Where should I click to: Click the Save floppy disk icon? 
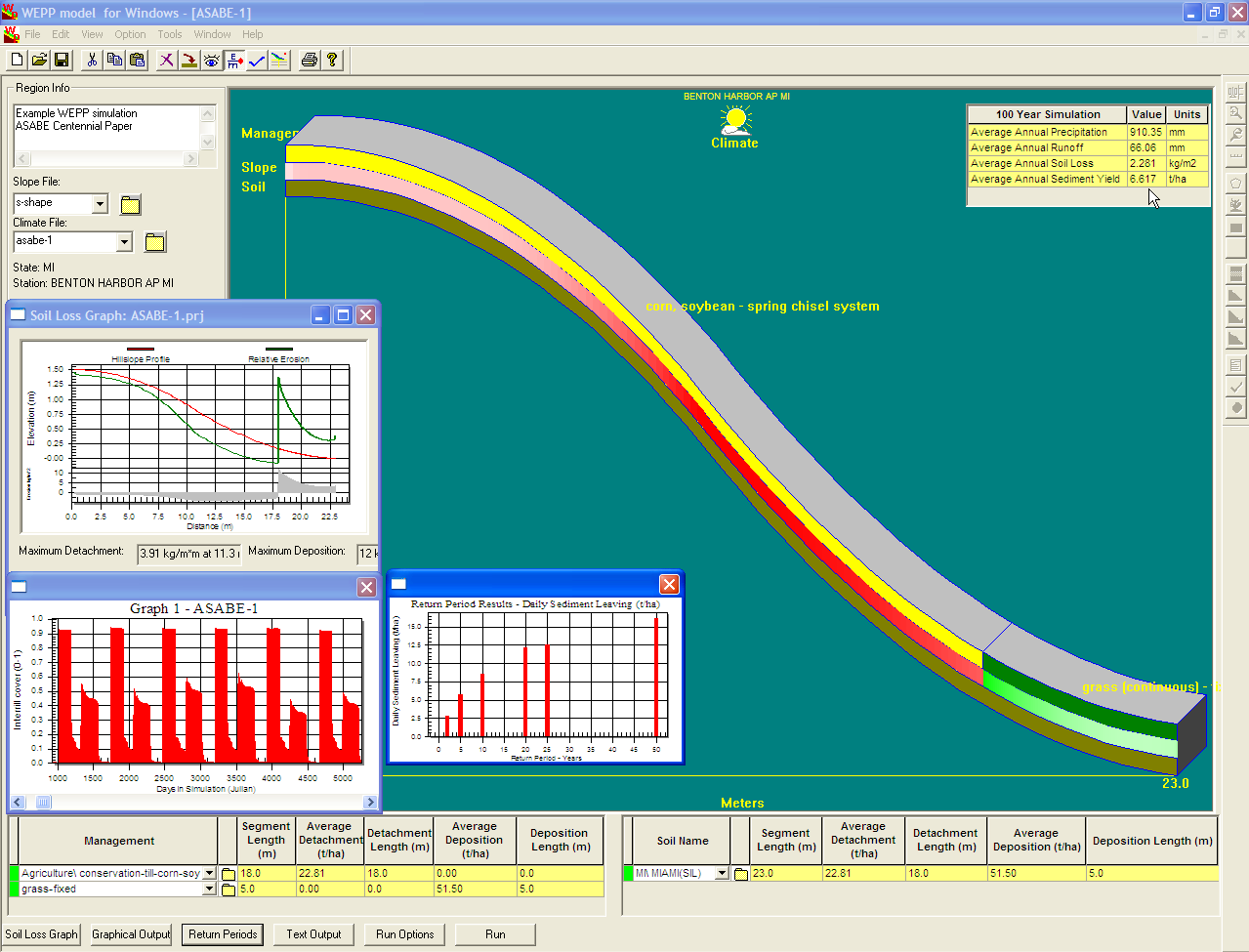(x=62, y=61)
